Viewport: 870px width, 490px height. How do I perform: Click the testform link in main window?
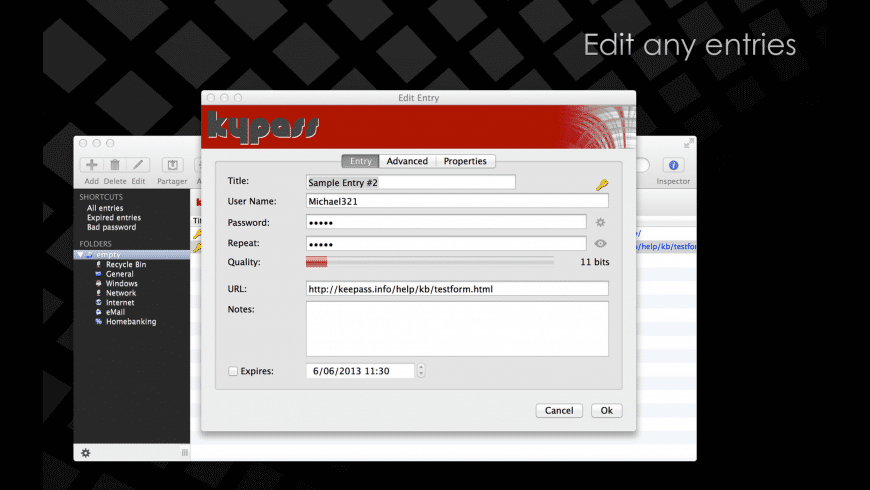pyautogui.click(x=666, y=246)
